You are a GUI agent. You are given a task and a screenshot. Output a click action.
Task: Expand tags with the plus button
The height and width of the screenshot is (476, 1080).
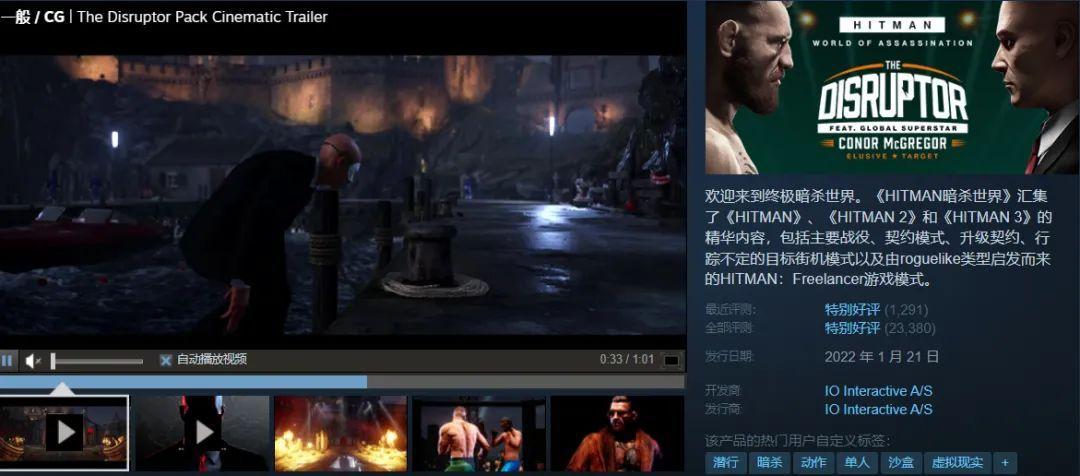(x=1005, y=462)
